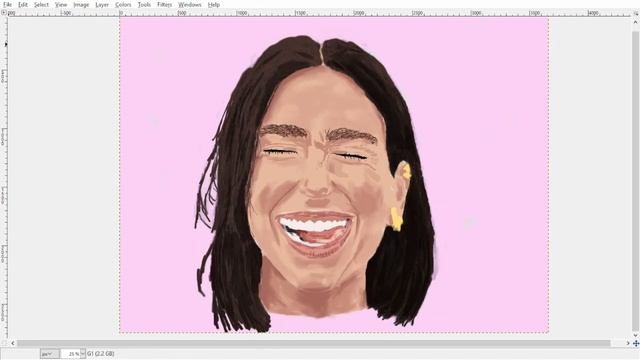Open the Windows menu
This screenshot has height=360, width=640.
[x=190, y=4]
